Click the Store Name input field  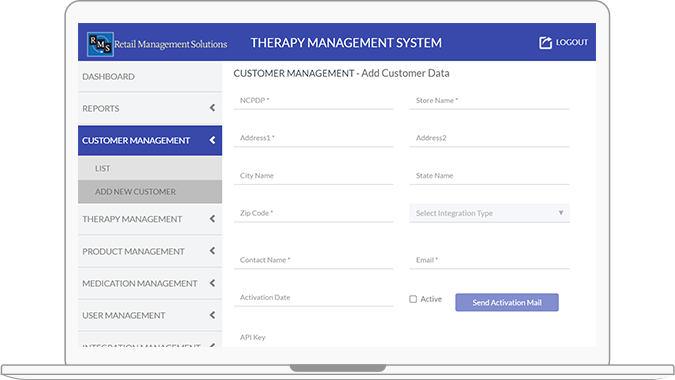coord(489,101)
